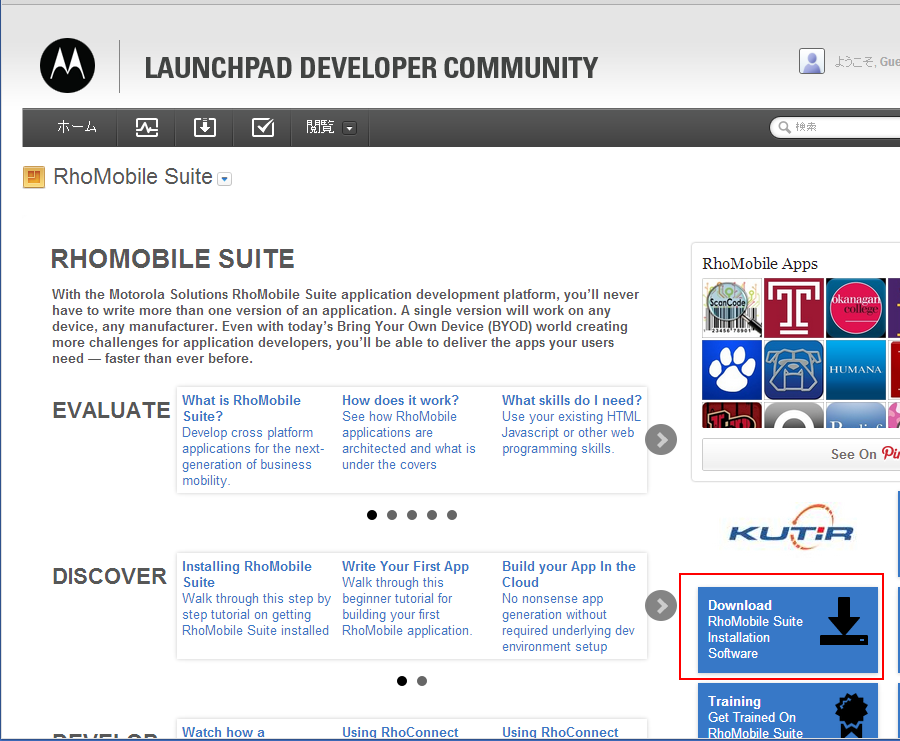Screen dimensions: 900x741
Task: Go to the ホーム menu item
Action: pyautogui.click(x=77, y=128)
